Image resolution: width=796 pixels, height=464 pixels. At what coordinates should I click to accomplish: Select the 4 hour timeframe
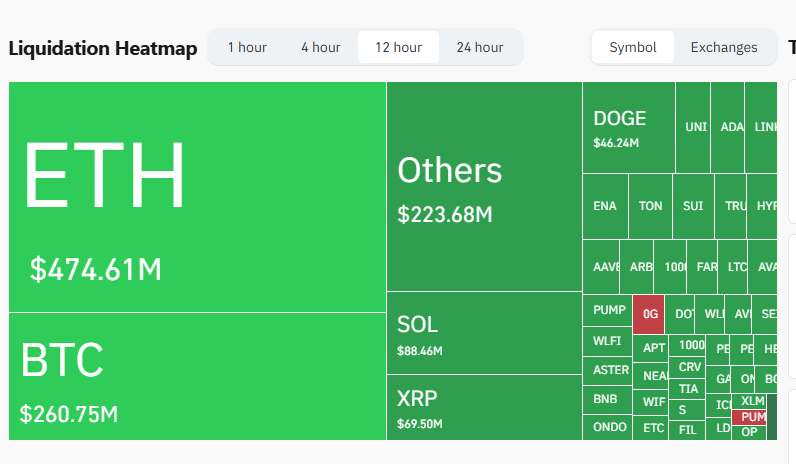click(x=321, y=47)
